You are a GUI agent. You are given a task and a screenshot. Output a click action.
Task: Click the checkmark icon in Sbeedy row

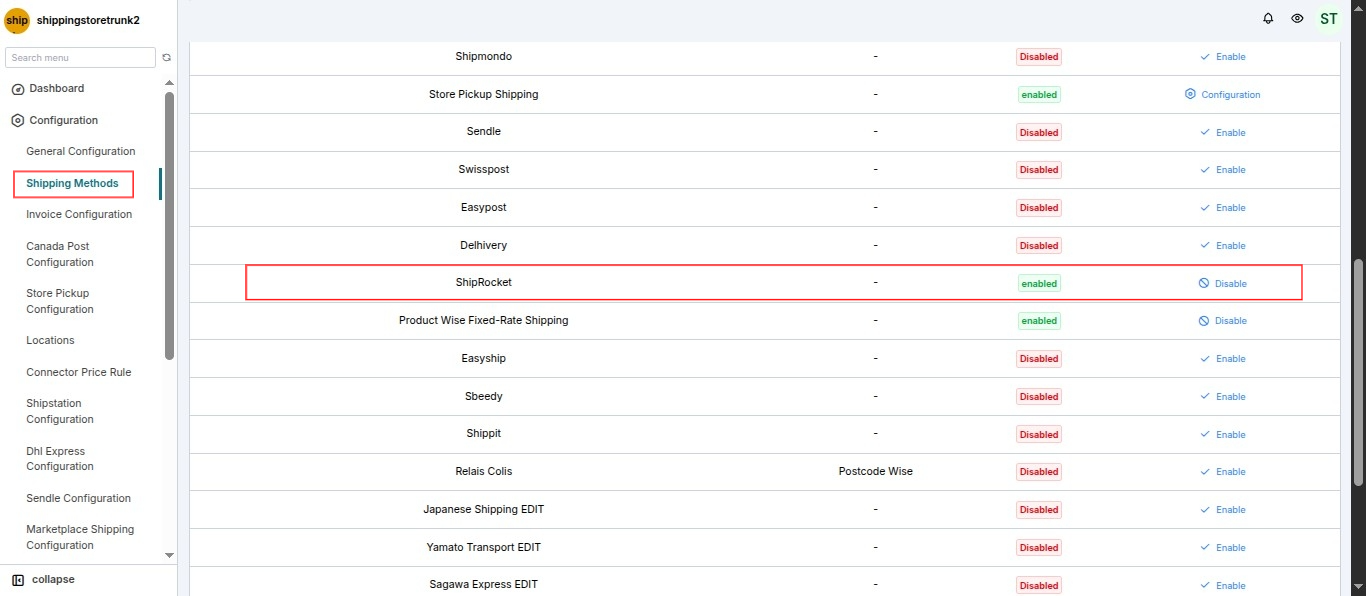(1205, 397)
